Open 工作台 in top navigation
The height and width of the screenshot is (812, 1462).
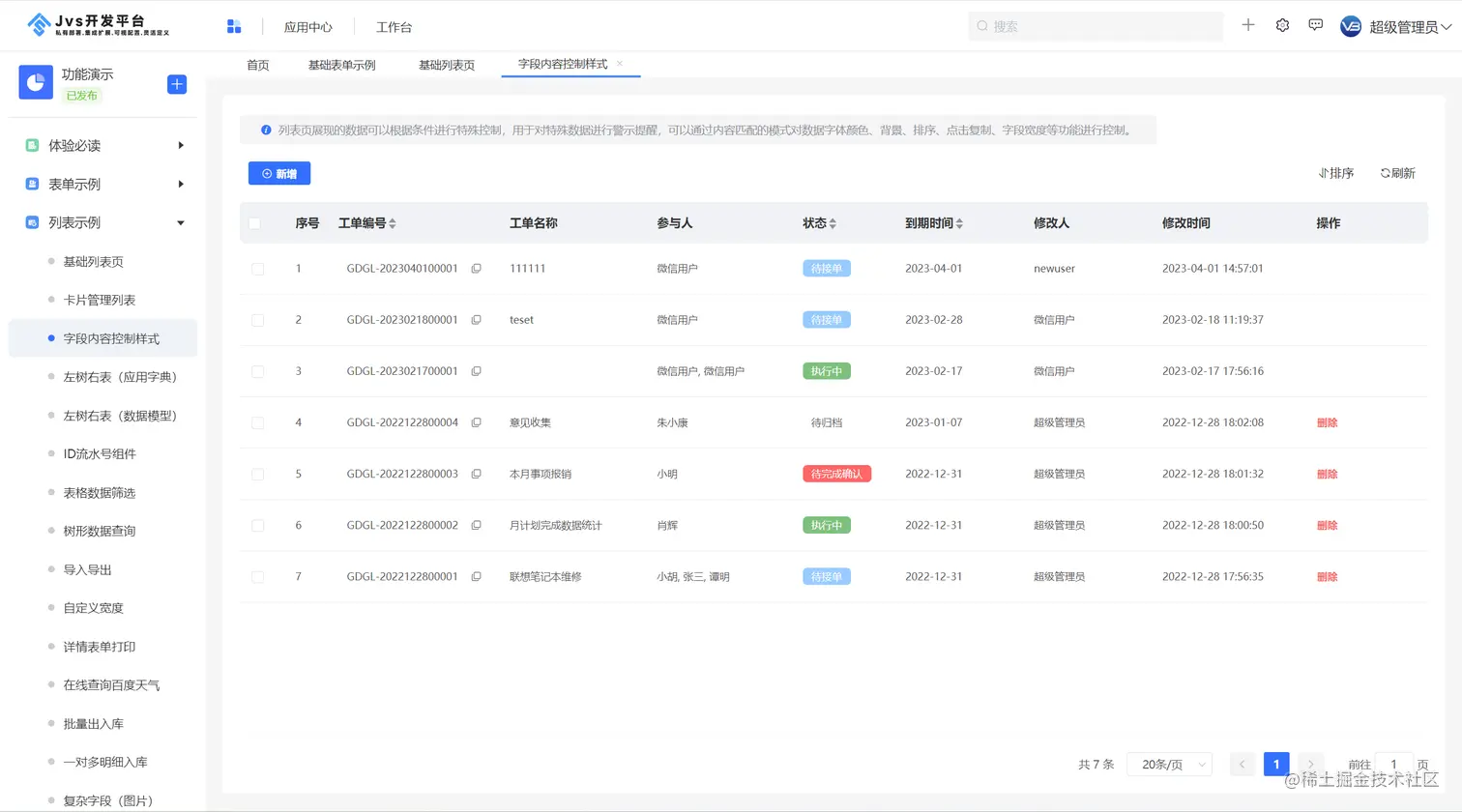pos(394,27)
